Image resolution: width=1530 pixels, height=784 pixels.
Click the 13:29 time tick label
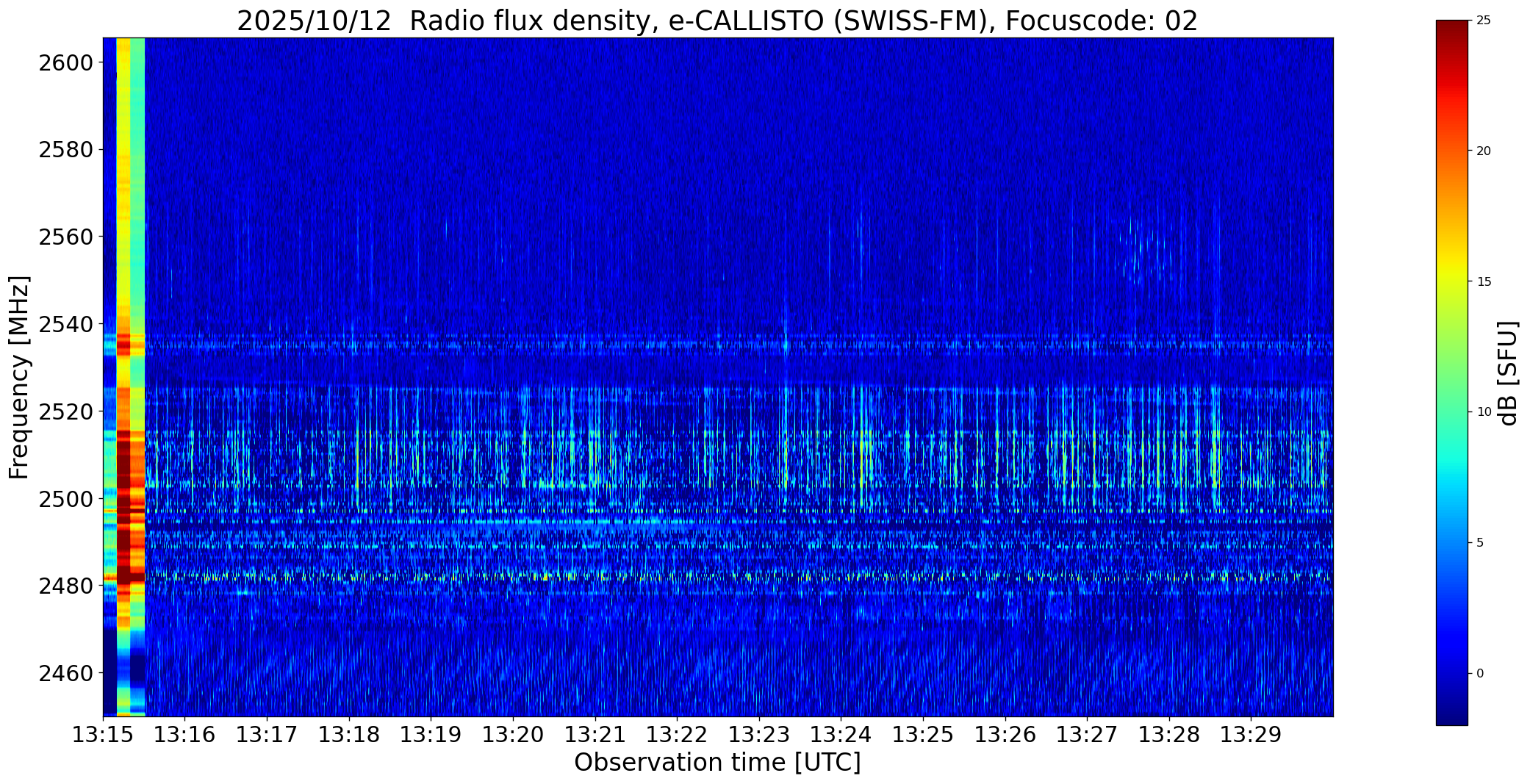click(1251, 735)
